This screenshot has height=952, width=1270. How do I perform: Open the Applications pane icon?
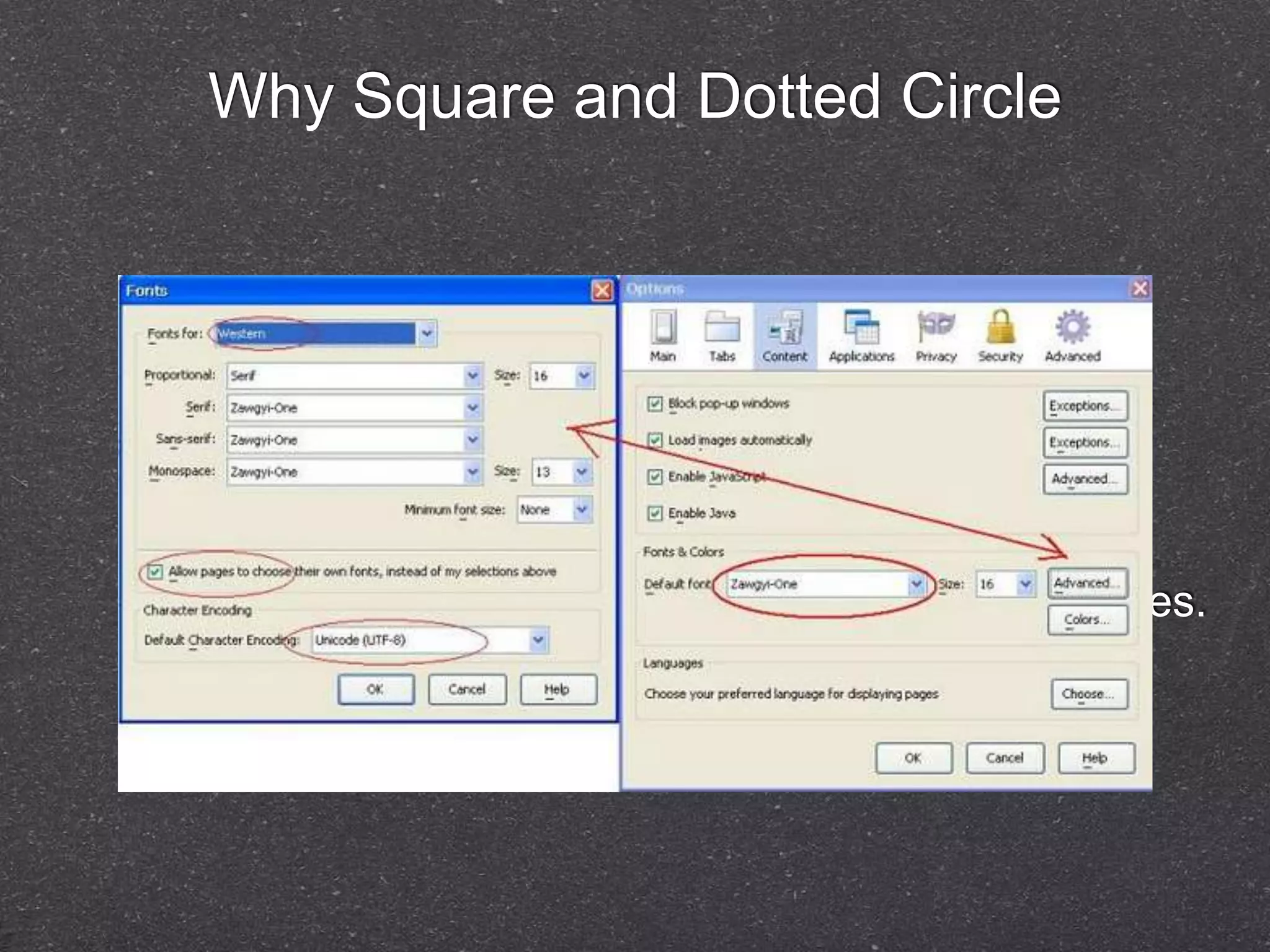tap(861, 337)
